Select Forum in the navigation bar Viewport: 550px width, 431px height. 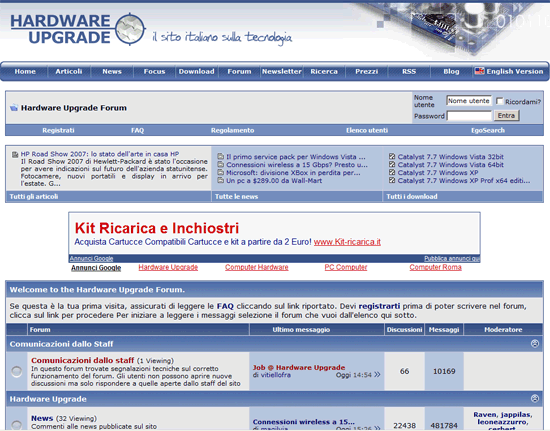[x=239, y=71]
